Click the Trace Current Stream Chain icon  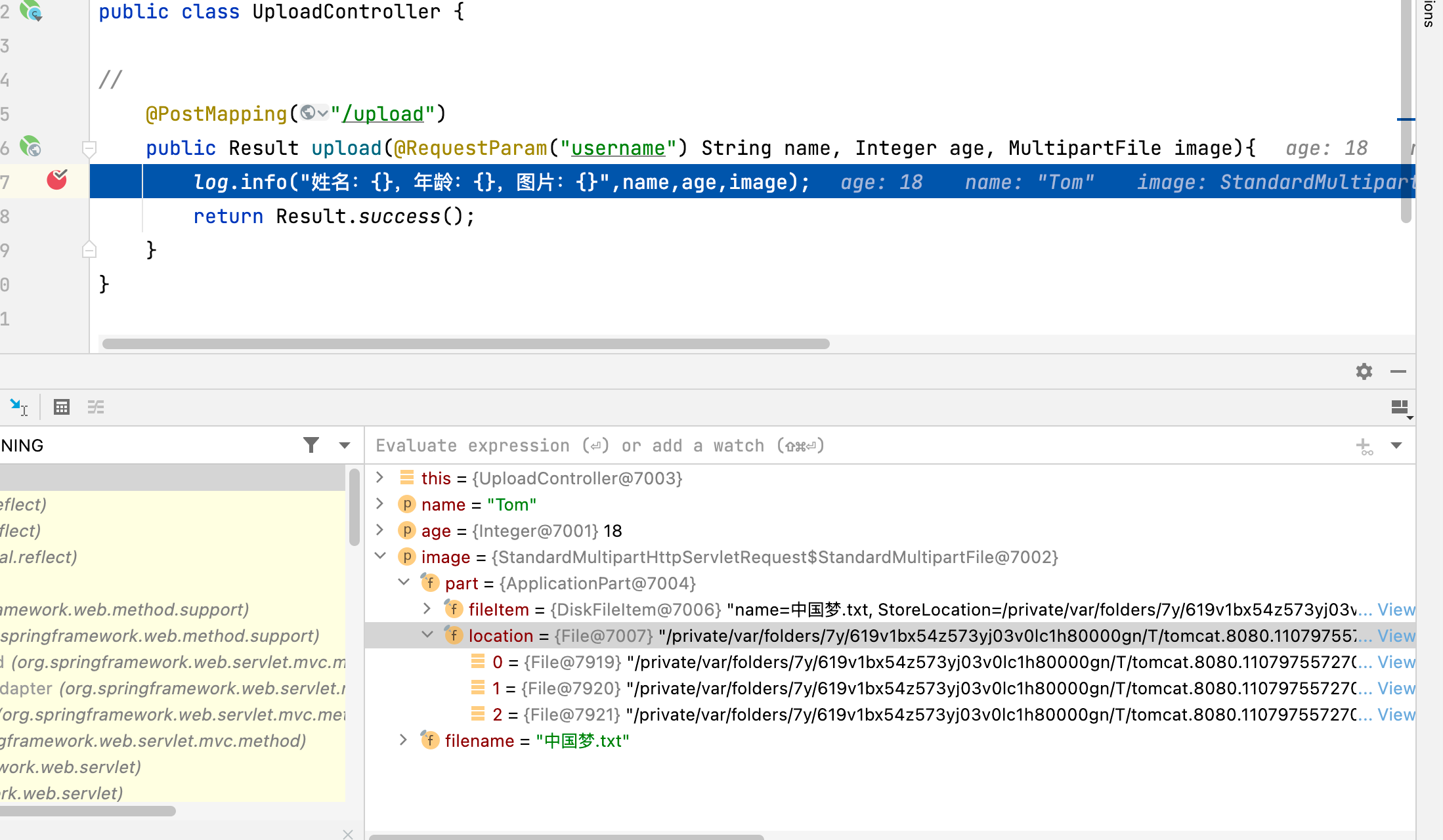96,408
